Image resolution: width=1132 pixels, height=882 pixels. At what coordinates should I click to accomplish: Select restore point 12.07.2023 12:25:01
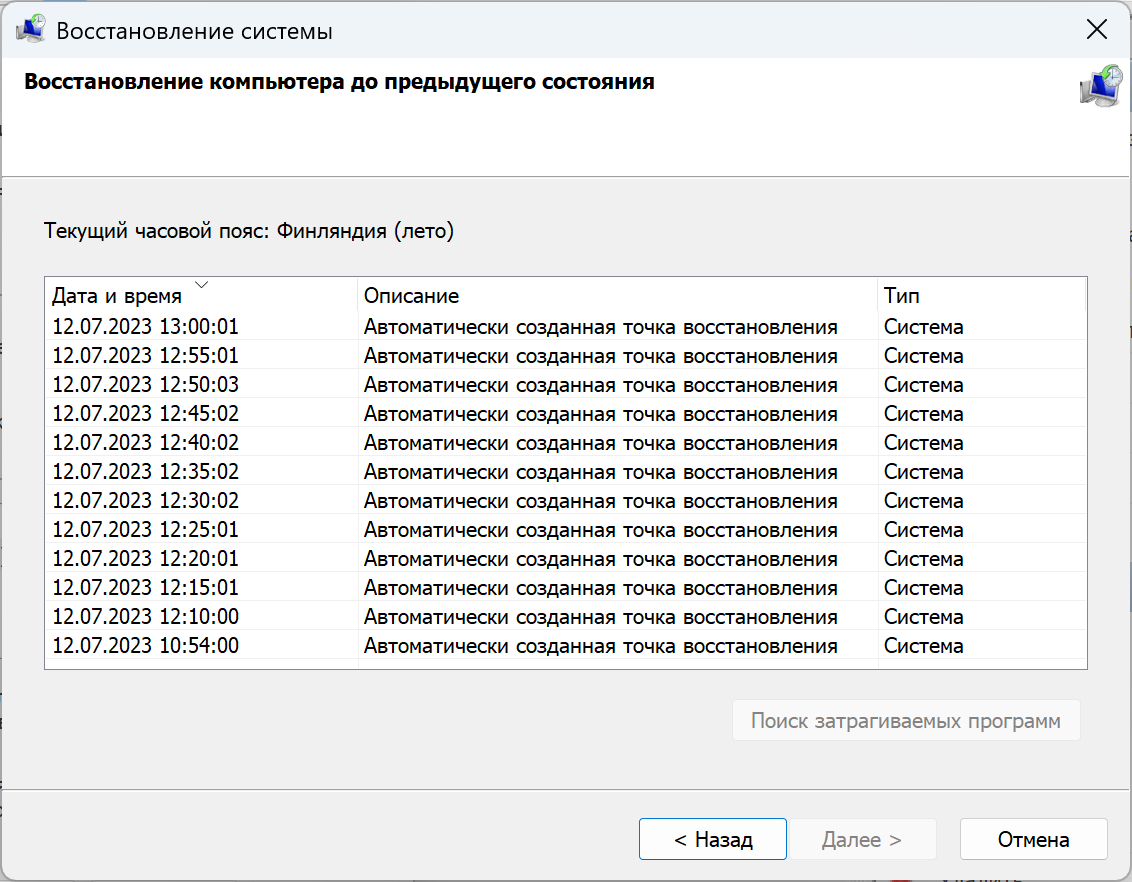click(x=565, y=529)
